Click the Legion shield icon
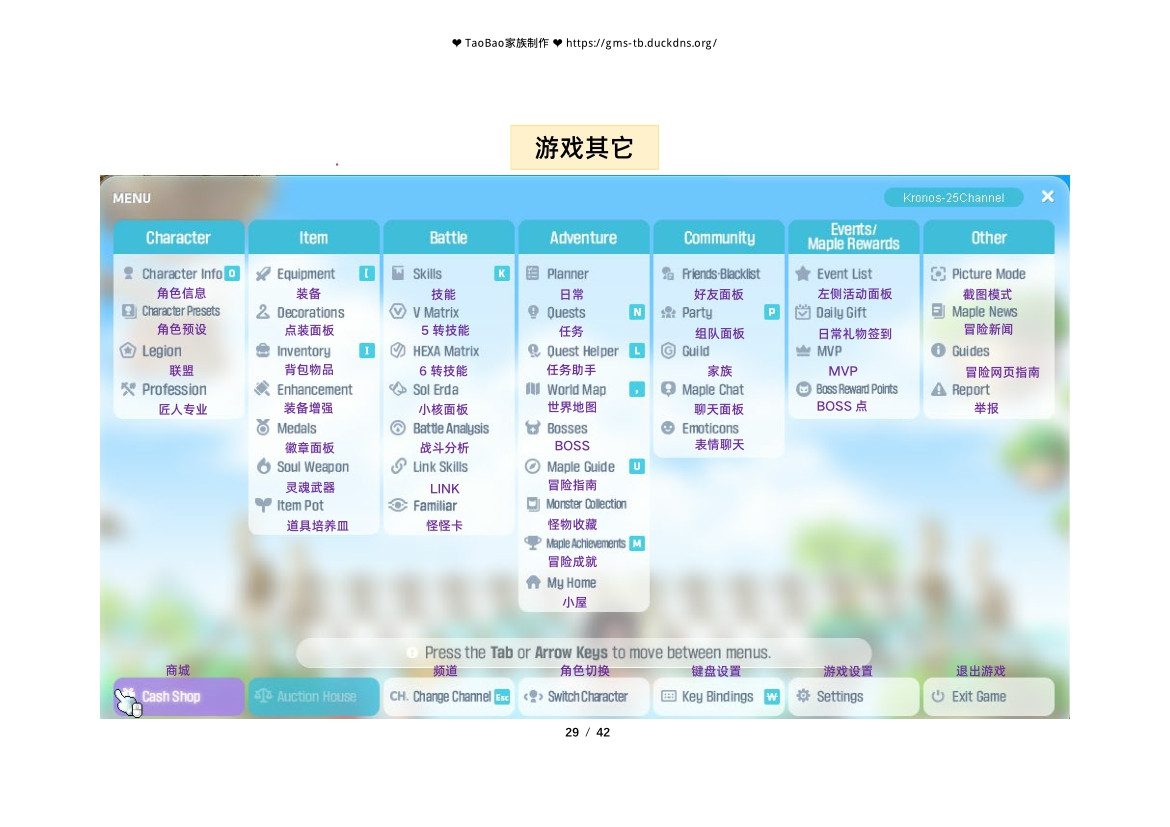Image resolution: width=1170 pixels, height=827 pixels. click(x=128, y=351)
